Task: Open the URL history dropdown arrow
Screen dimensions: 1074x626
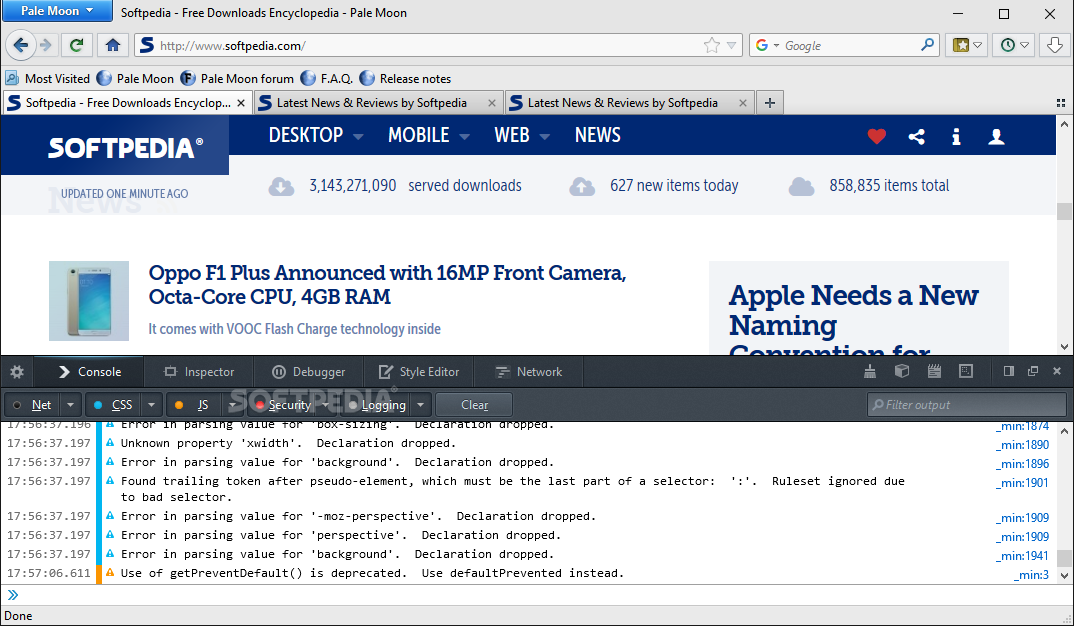Action: (732, 45)
